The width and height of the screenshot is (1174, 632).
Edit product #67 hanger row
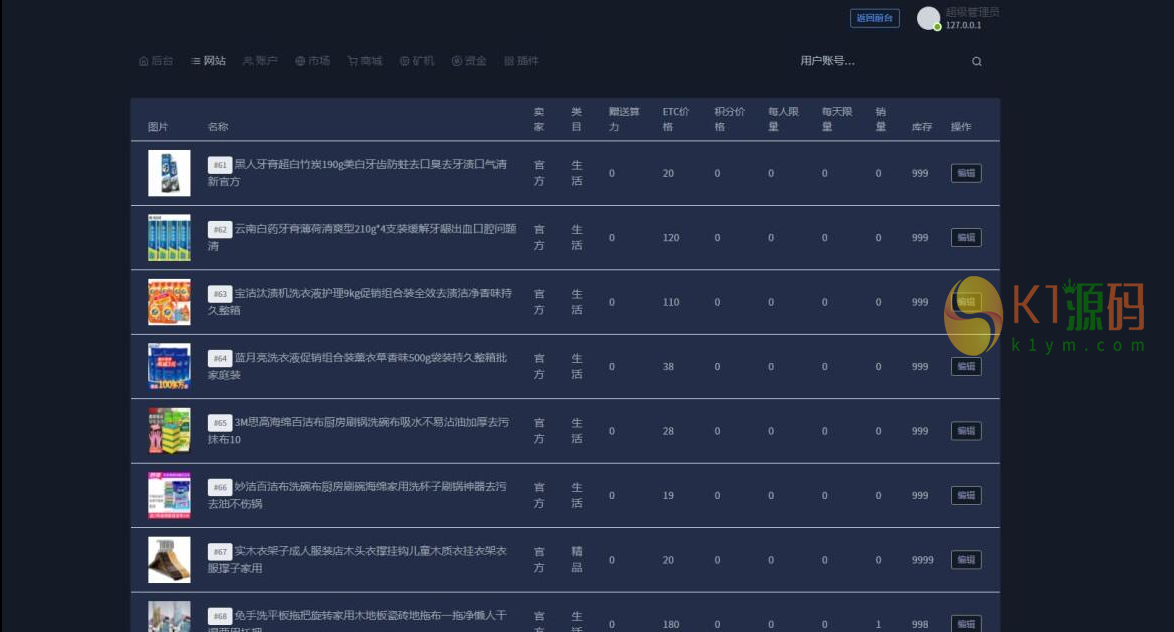pos(966,559)
